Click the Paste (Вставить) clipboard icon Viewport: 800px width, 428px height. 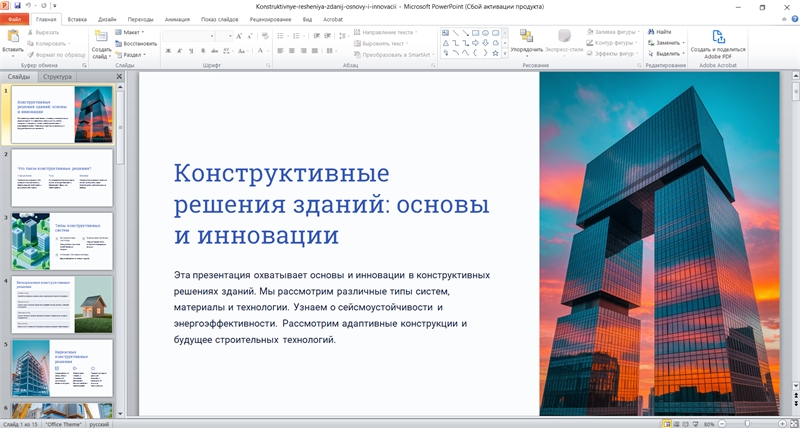click(13, 37)
